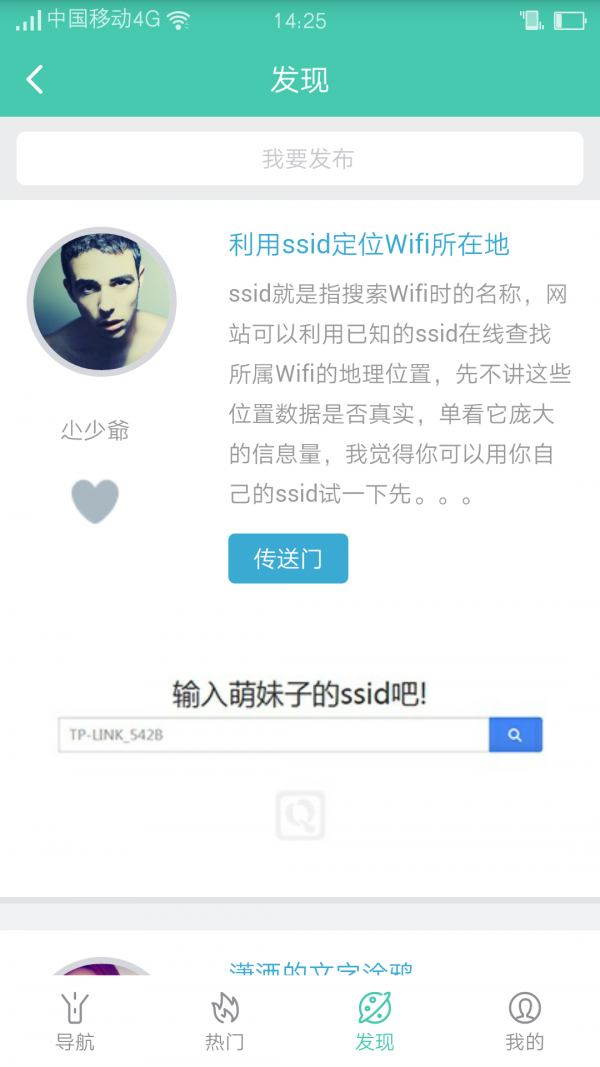Open the 导航 flashlight tab icon
Image resolution: width=600 pixels, height=1067 pixels.
pos(75,1008)
